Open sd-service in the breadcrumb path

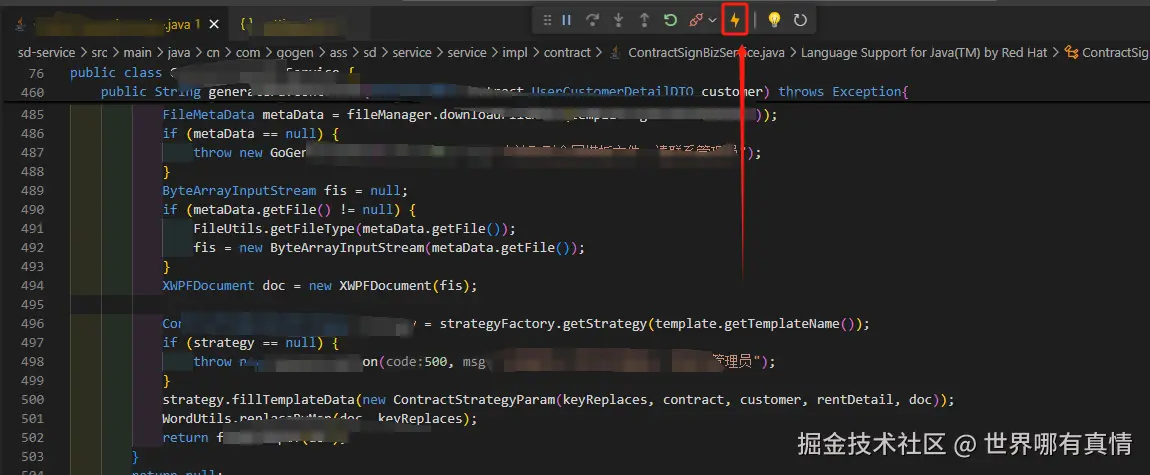click(46, 52)
